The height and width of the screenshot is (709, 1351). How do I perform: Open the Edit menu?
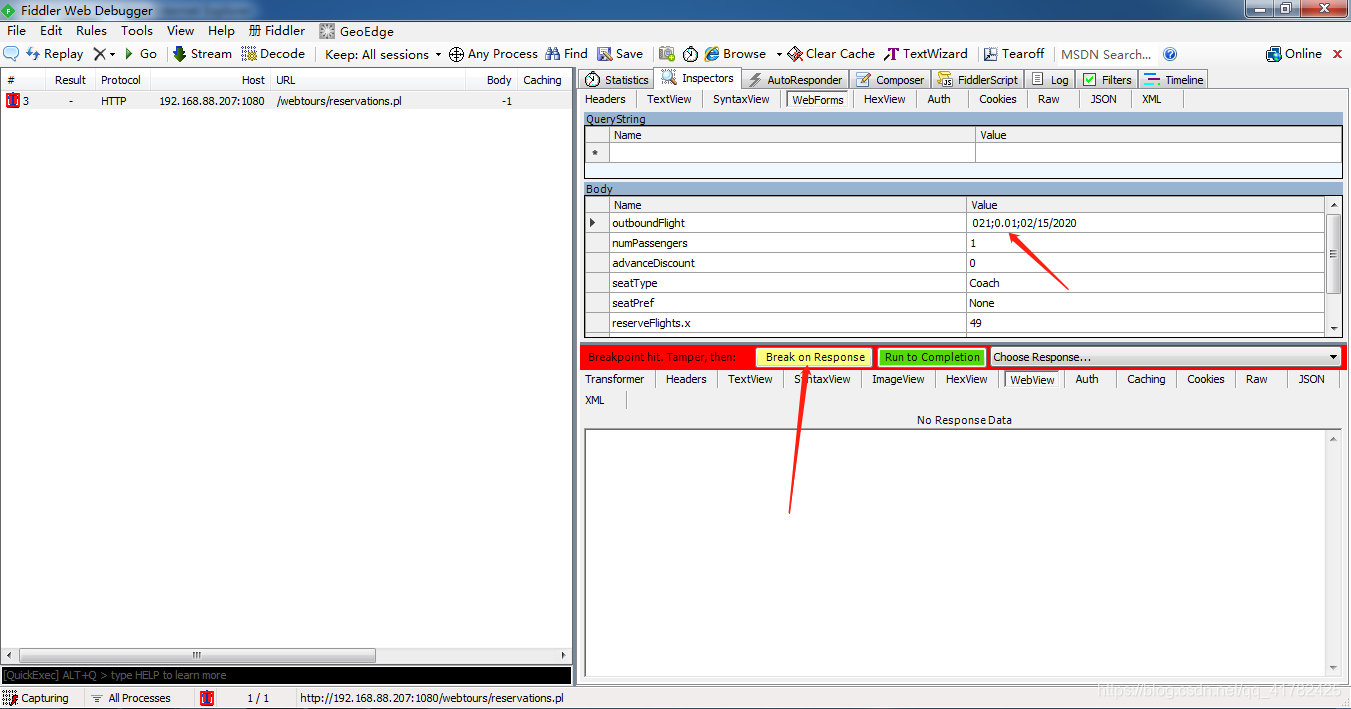pyautogui.click(x=51, y=31)
